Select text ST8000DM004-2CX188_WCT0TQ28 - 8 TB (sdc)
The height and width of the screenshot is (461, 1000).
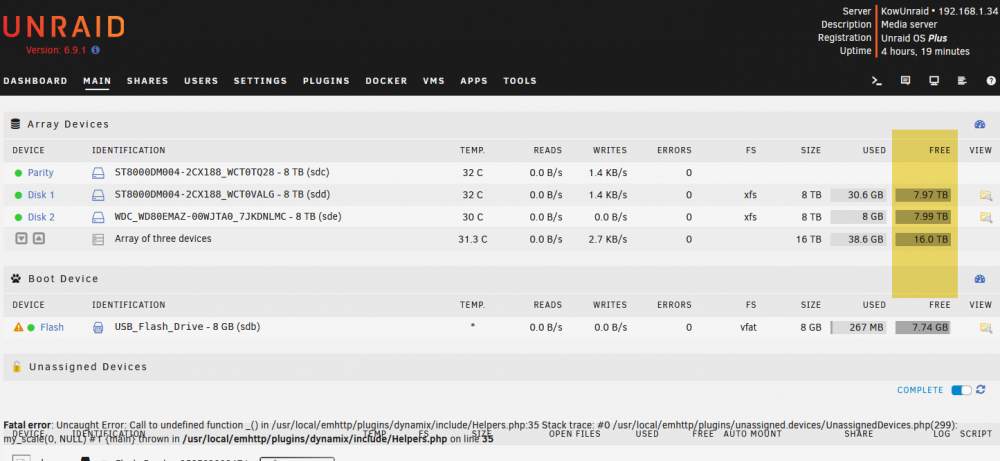coord(222,172)
